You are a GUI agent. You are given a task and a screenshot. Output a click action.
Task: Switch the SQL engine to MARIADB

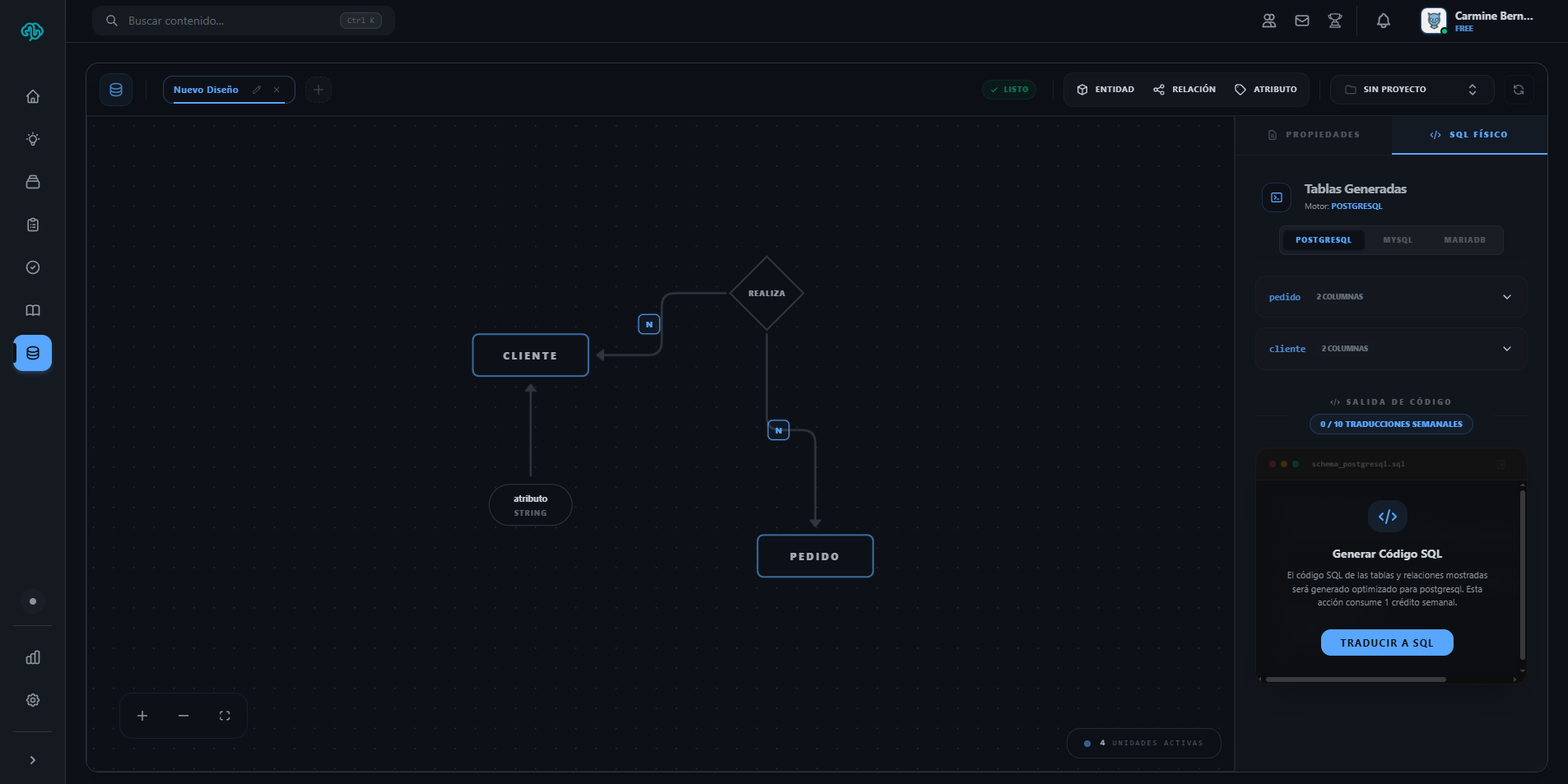coord(1465,239)
